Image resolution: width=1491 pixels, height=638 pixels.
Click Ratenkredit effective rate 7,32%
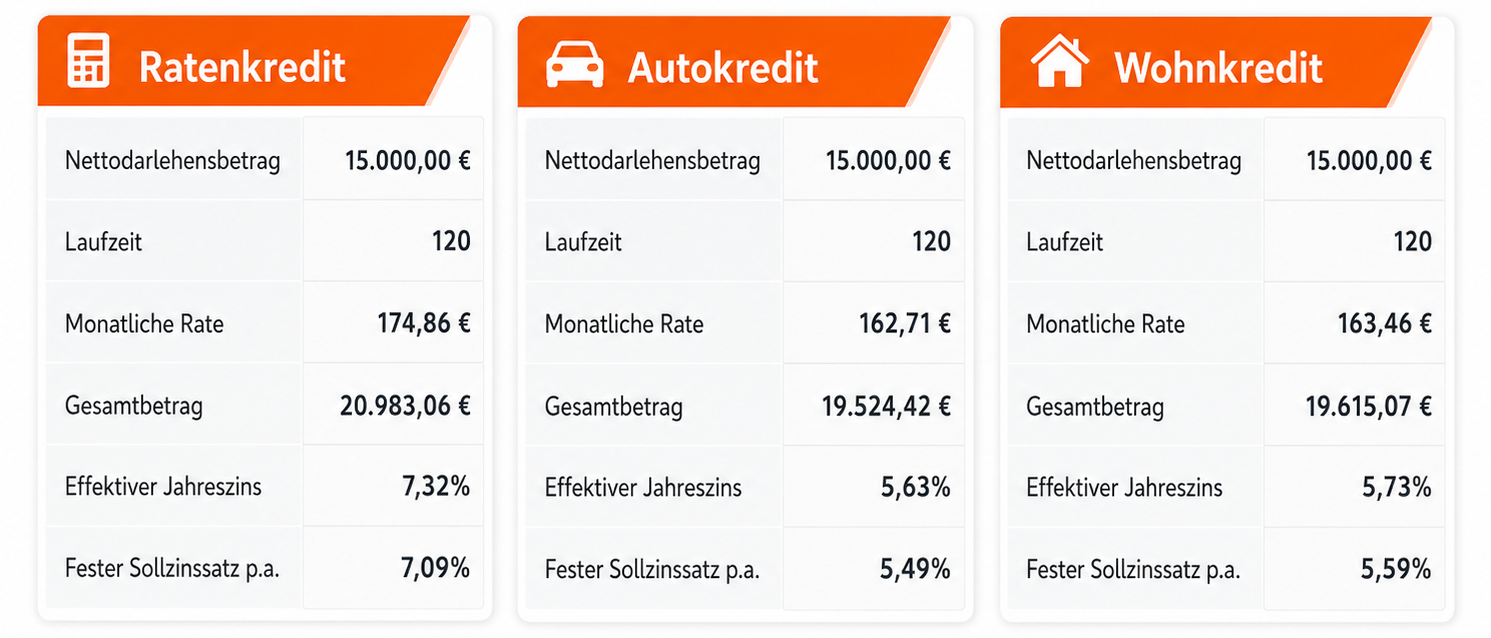click(435, 487)
